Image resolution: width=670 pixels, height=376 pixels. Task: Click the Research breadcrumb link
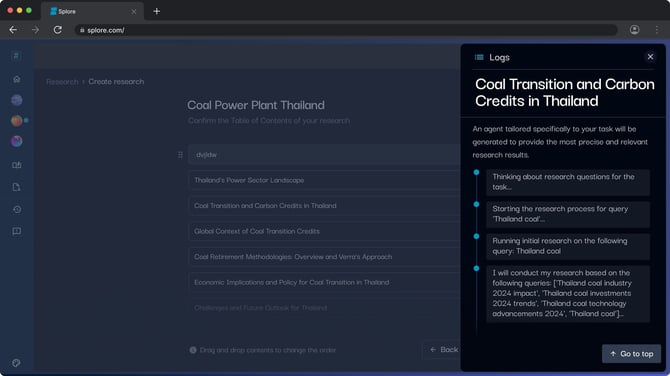[62, 82]
